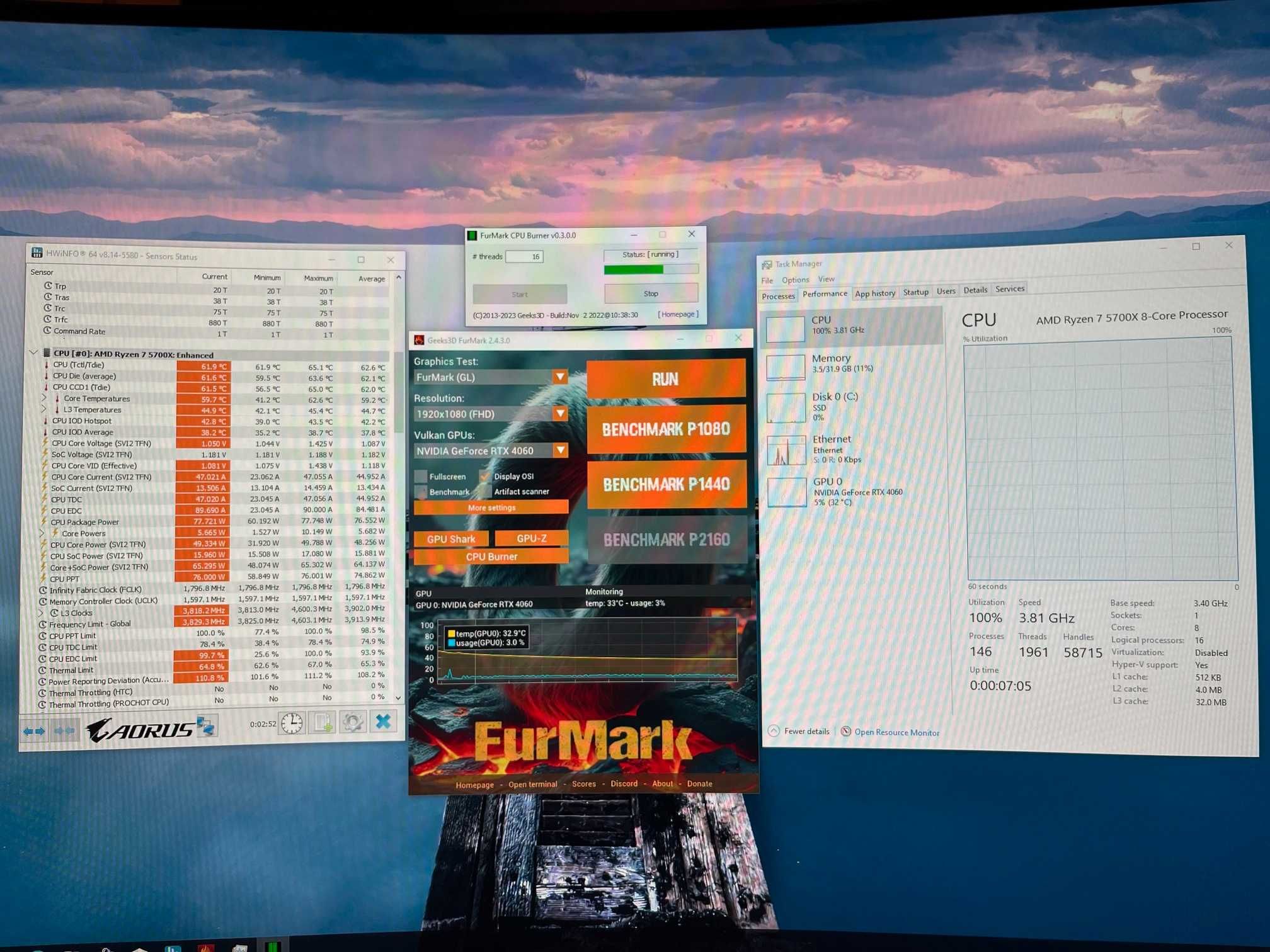Image resolution: width=1270 pixels, height=952 pixels.
Task: Open green CPU Burner icon on taskbar
Action: click(273, 946)
